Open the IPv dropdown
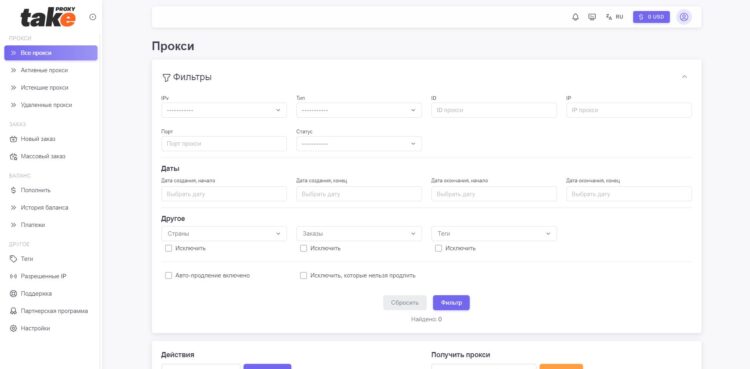 [x=224, y=110]
